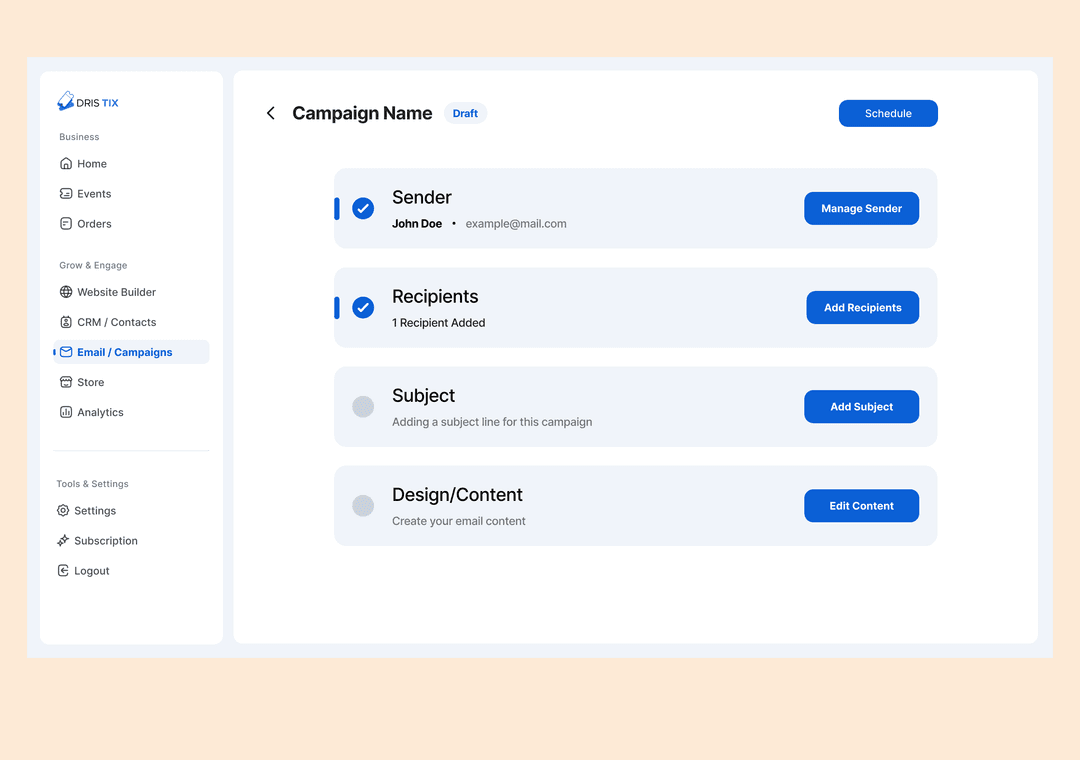Click the Add Recipients button

pyautogui.click(x=862, y=307)
